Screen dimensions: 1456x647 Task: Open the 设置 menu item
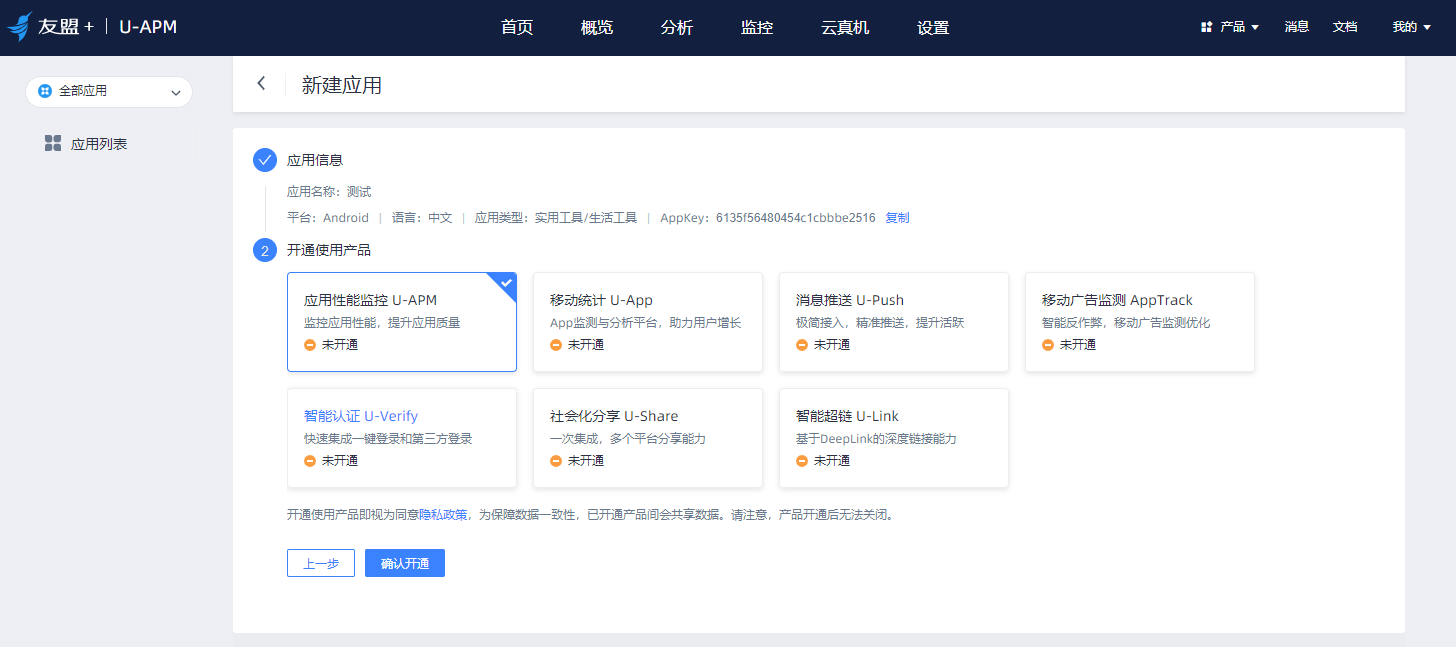[x=932, y=27]
